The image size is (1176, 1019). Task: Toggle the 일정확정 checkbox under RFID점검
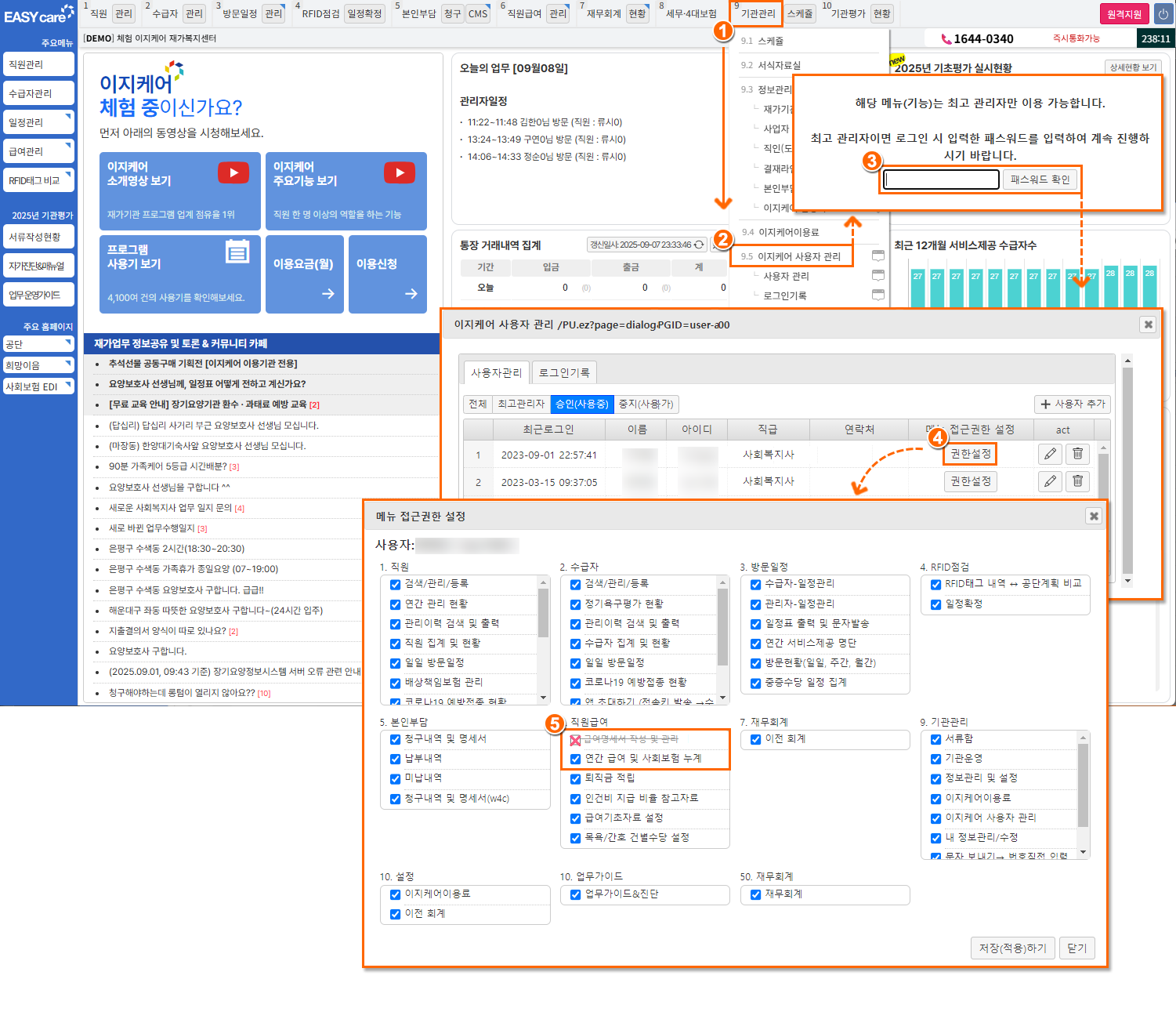[x=936, y=604]
